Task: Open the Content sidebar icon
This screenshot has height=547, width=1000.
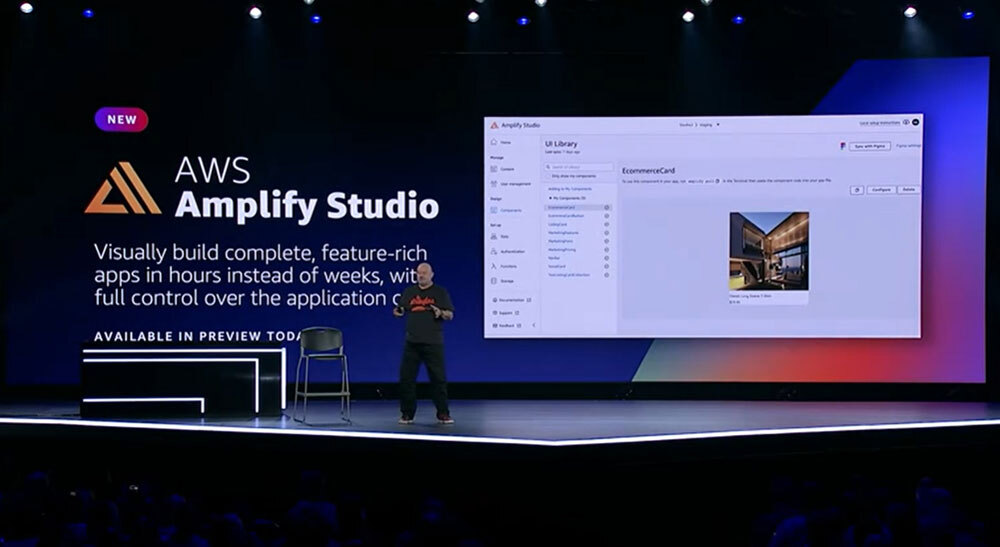Action: click(494, 169)
